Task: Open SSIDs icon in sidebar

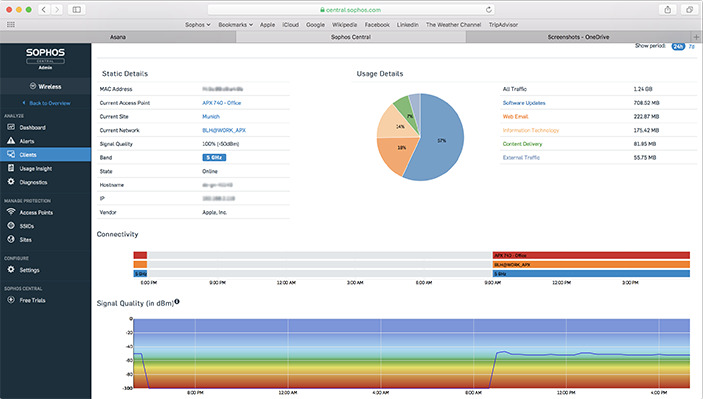Action: [x=11, y=226]
